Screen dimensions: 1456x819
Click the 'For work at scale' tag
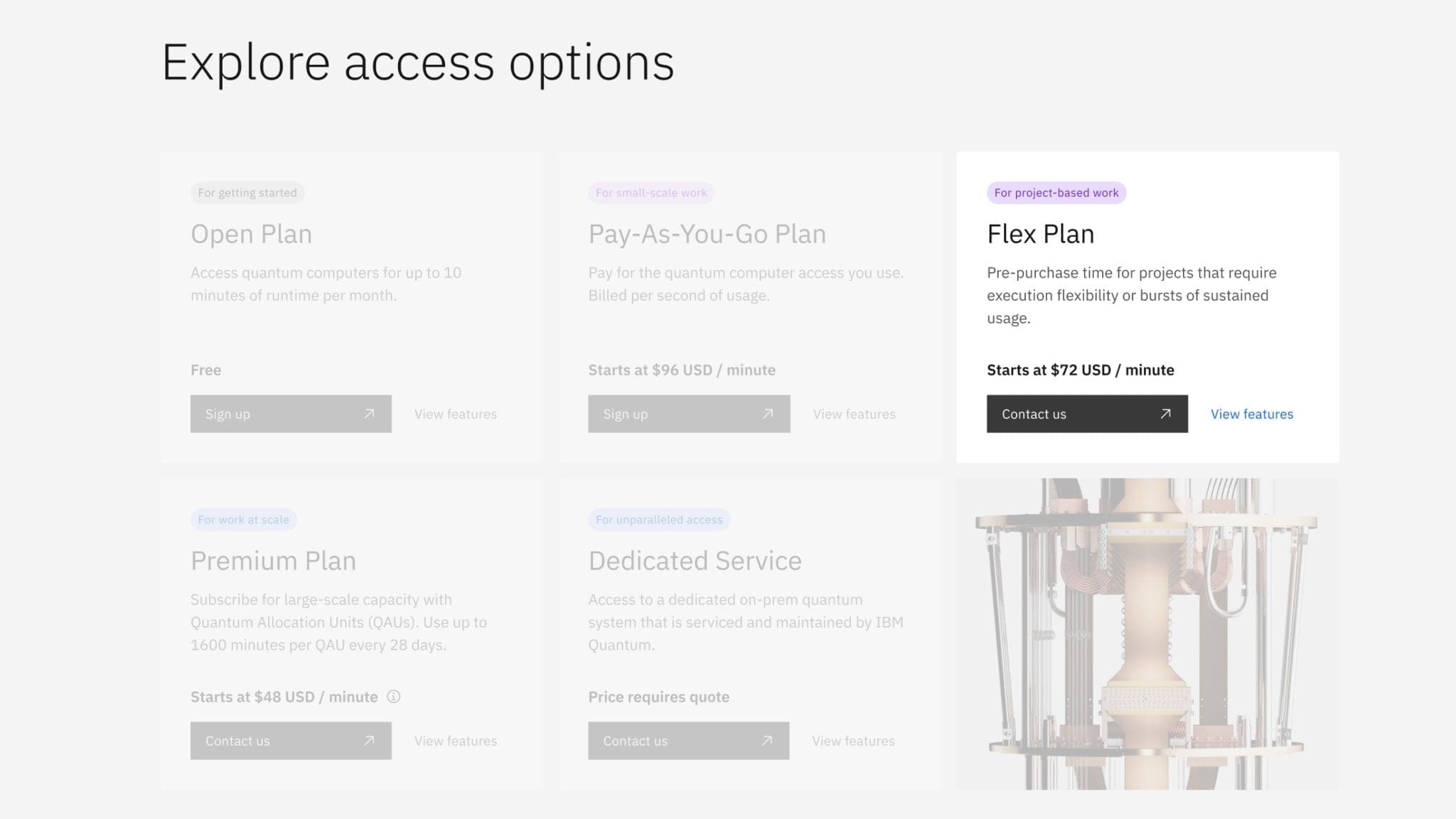243,519
